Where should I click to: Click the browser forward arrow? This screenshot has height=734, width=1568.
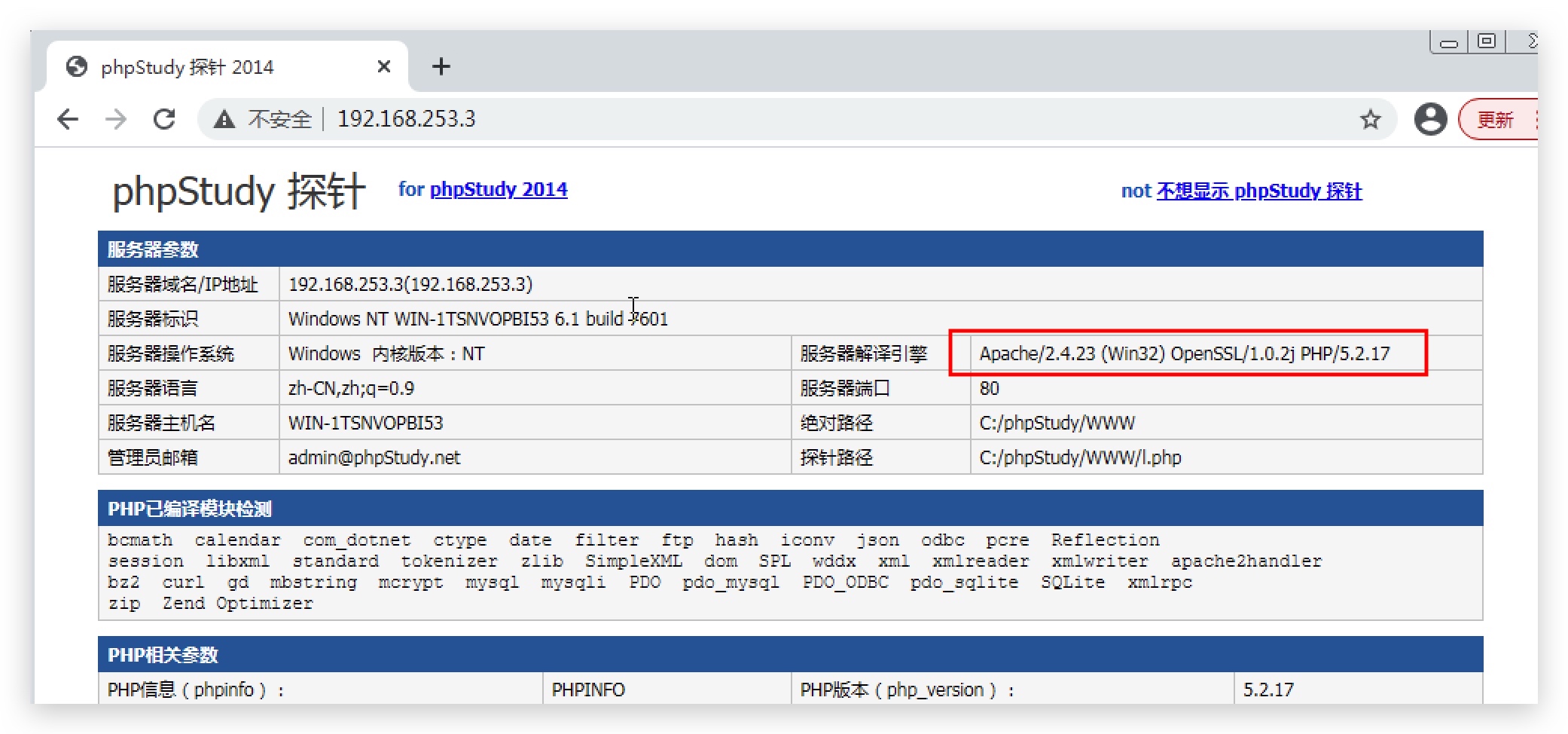pyautogui.click(x=116, y=119)
